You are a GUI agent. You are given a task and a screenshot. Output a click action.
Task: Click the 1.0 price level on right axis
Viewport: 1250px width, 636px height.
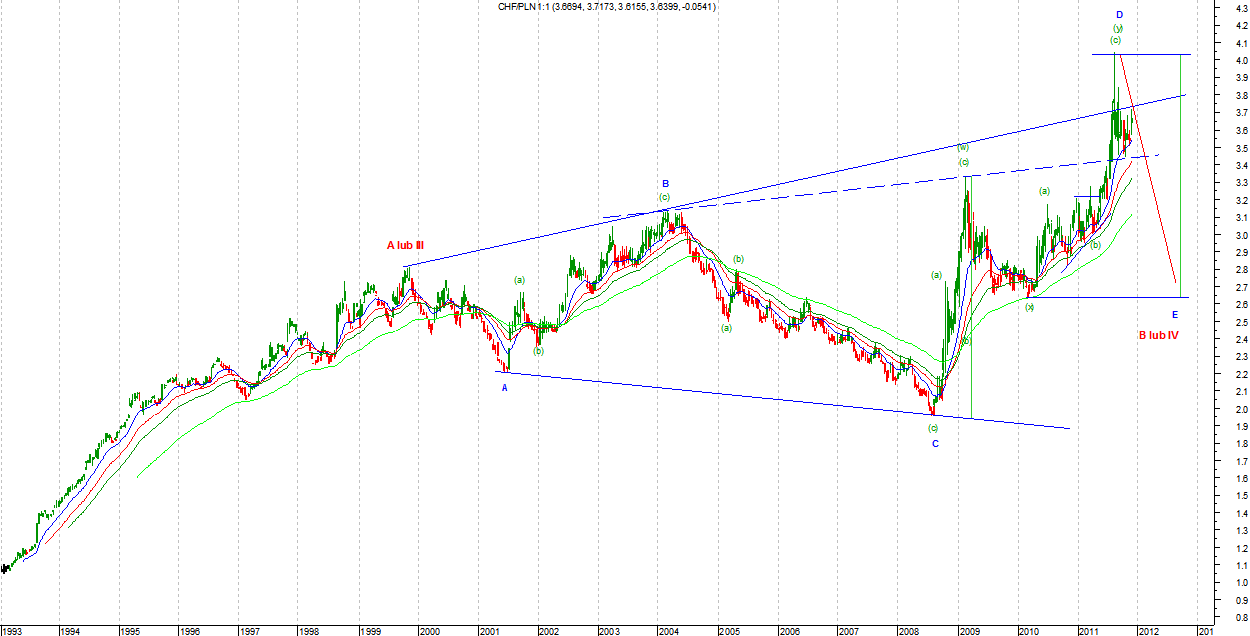click(1240, 583)
